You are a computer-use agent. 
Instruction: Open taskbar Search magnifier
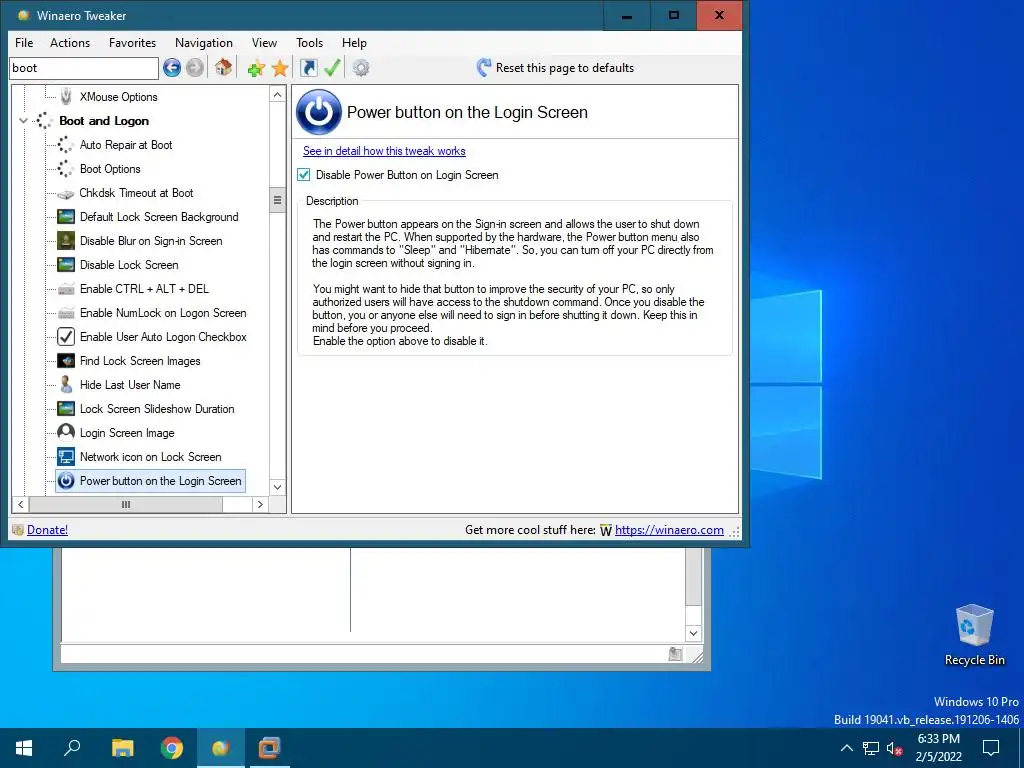click(72, 748)
